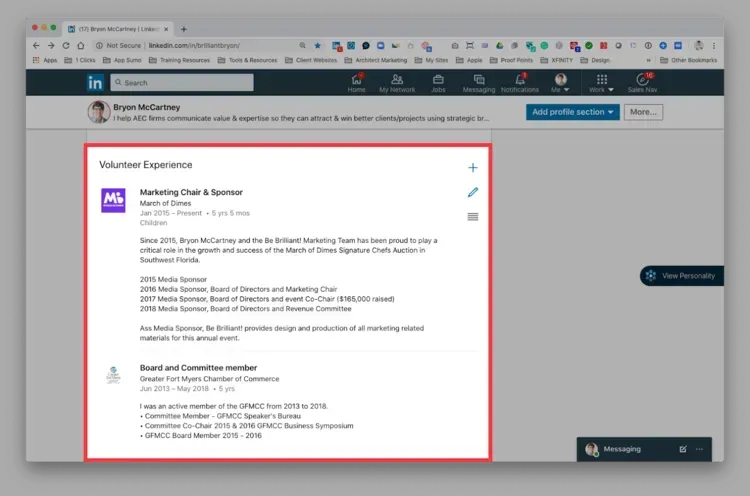Open the Board and Committee member title
This screenshot has width=750, height=496.
199,367
